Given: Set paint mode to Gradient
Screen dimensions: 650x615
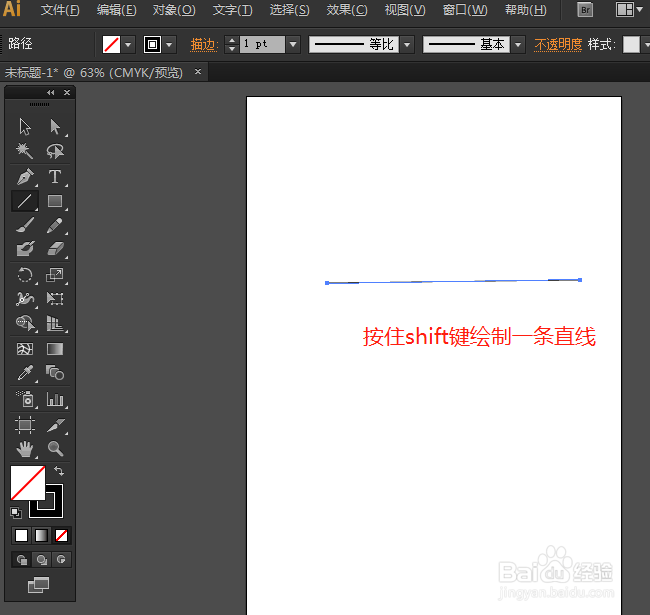Looking at the screenshot, I should 41,535.
